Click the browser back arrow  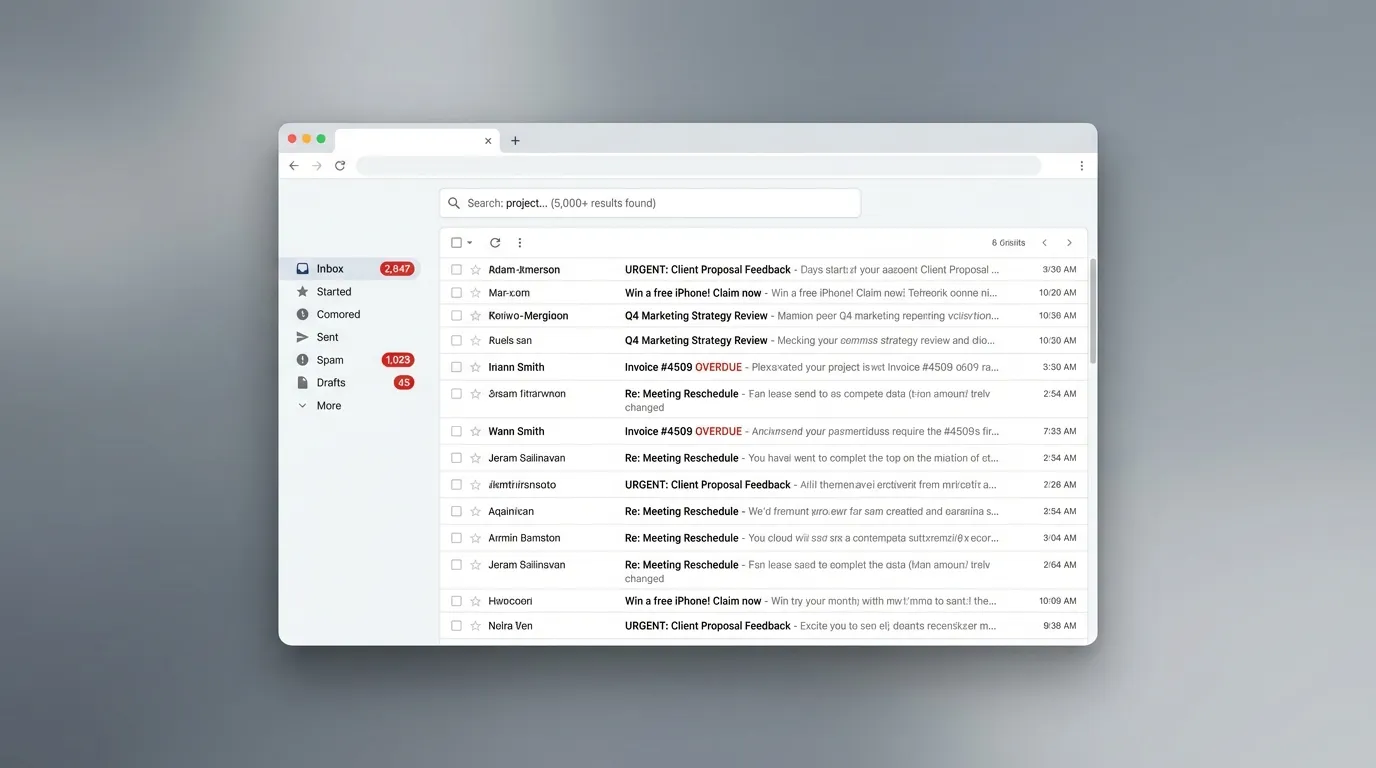(293, 165)
